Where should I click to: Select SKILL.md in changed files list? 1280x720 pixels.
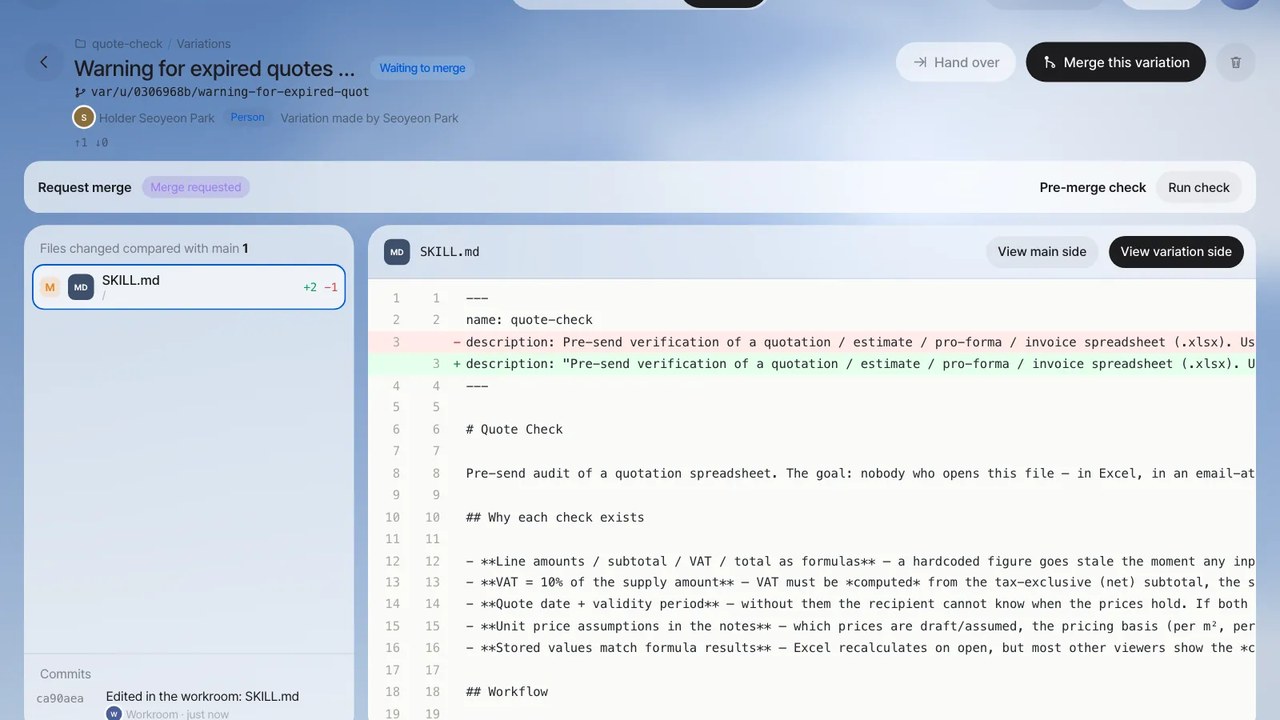point(189,287)
